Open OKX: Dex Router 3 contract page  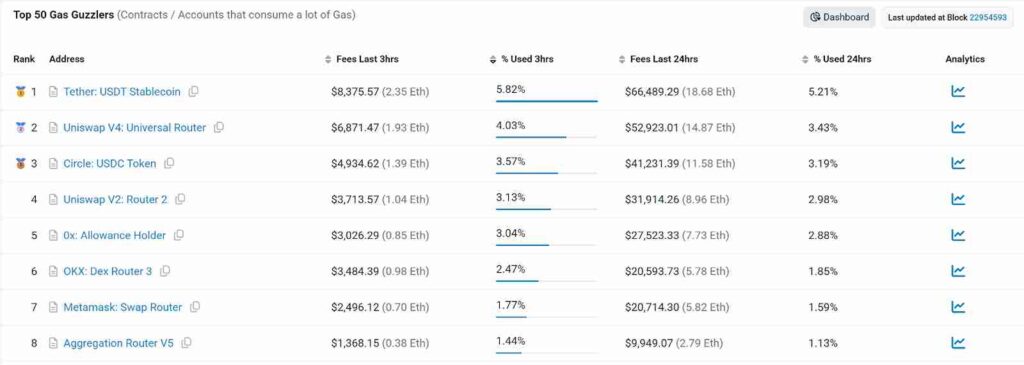pos(108,271)
